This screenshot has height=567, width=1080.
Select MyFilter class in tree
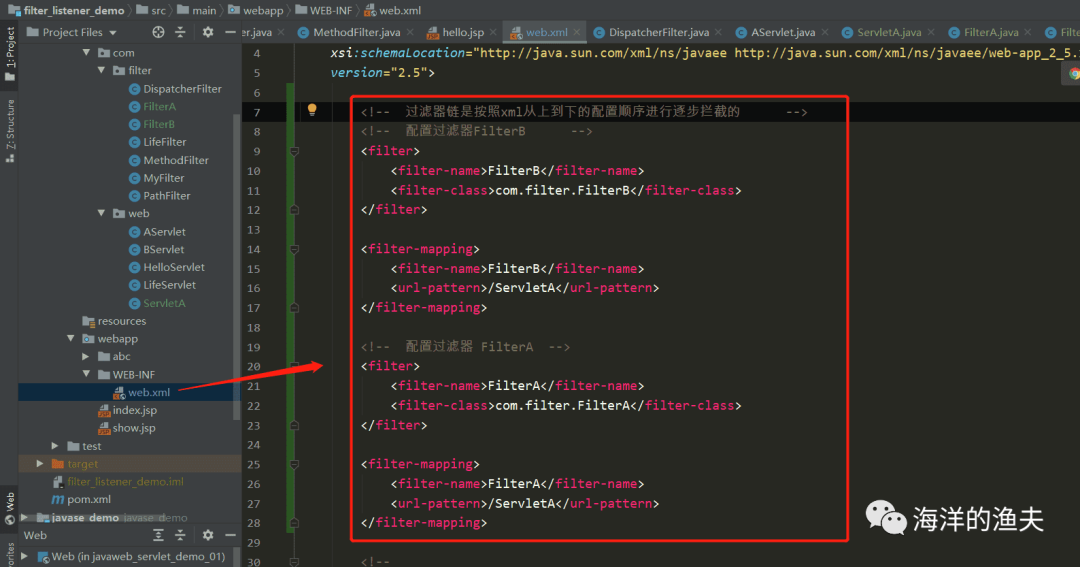(x=156, y=178)
